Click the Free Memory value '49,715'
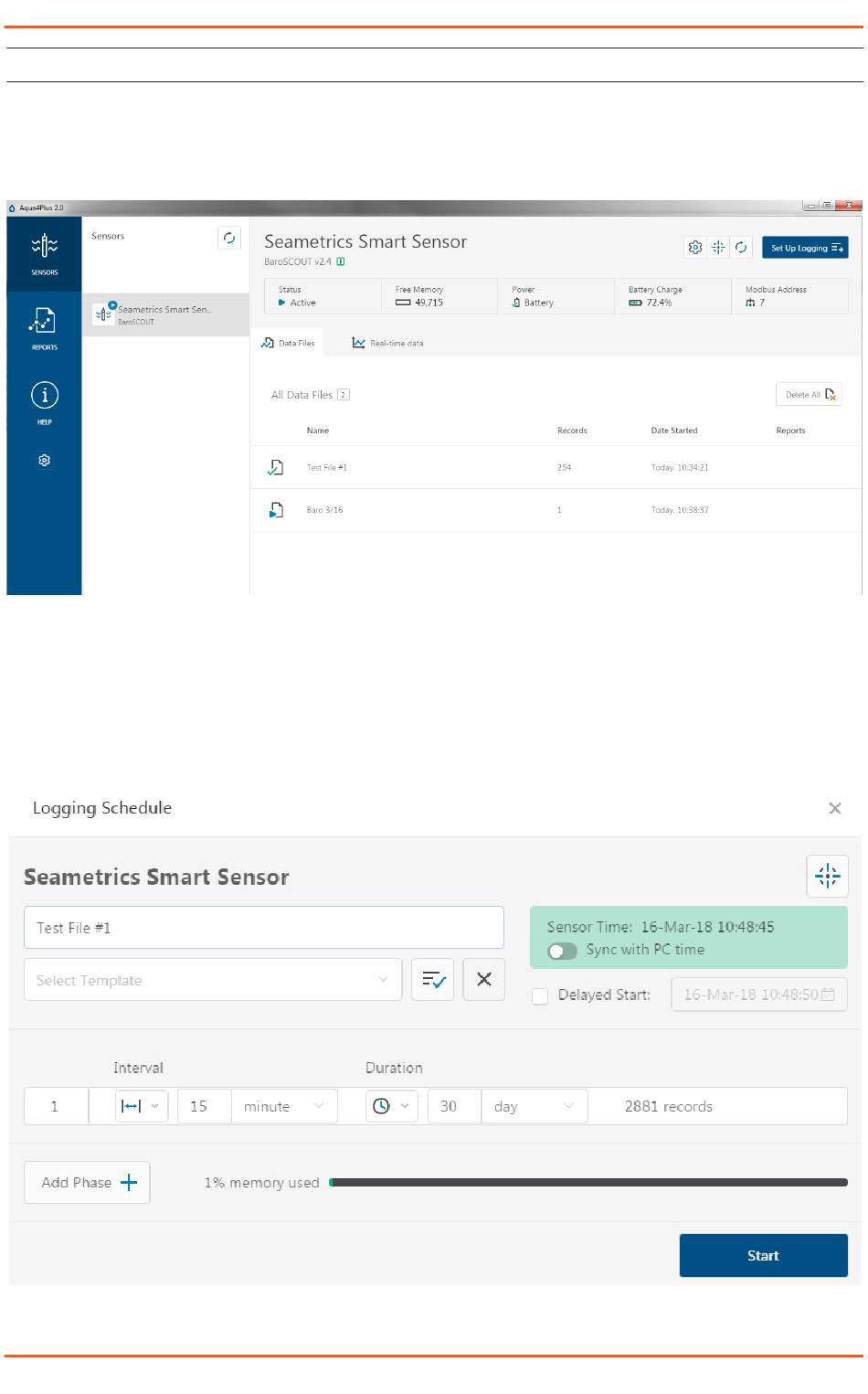868x1394 pixels. pos(429,303)
